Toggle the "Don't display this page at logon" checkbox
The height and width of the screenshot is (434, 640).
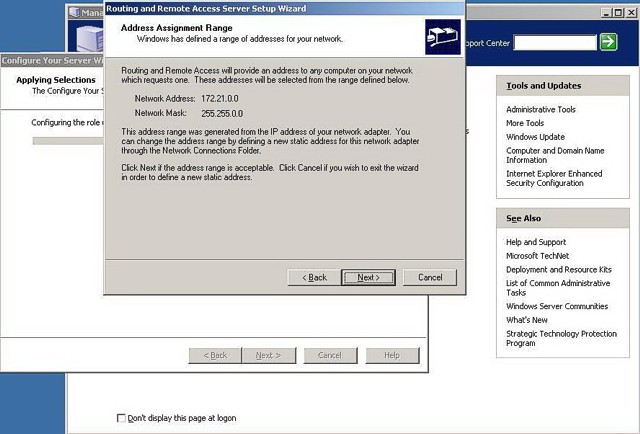click(x=121, y=418)
